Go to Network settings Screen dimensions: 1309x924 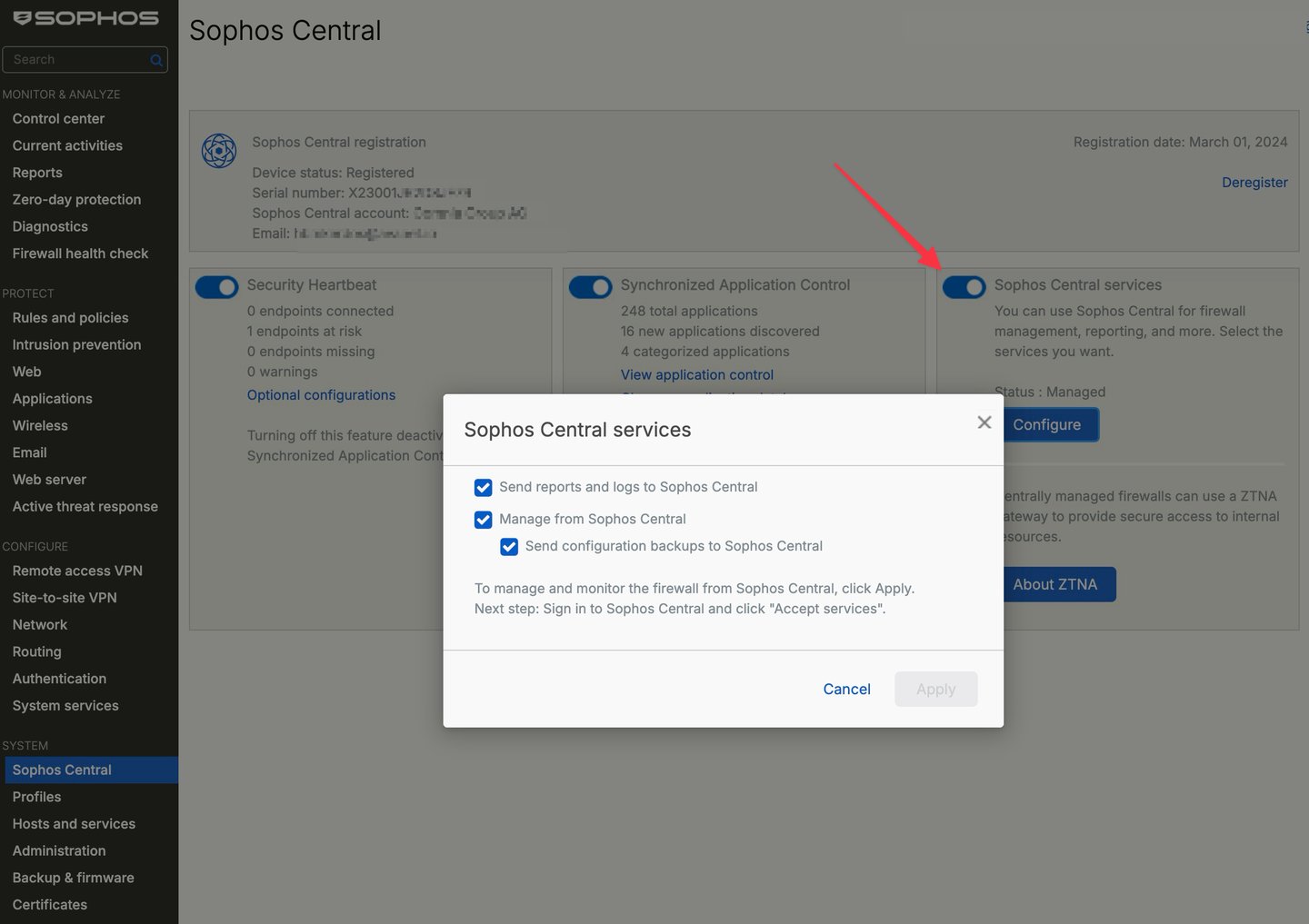pyautogui.click(x=40, y=625)
